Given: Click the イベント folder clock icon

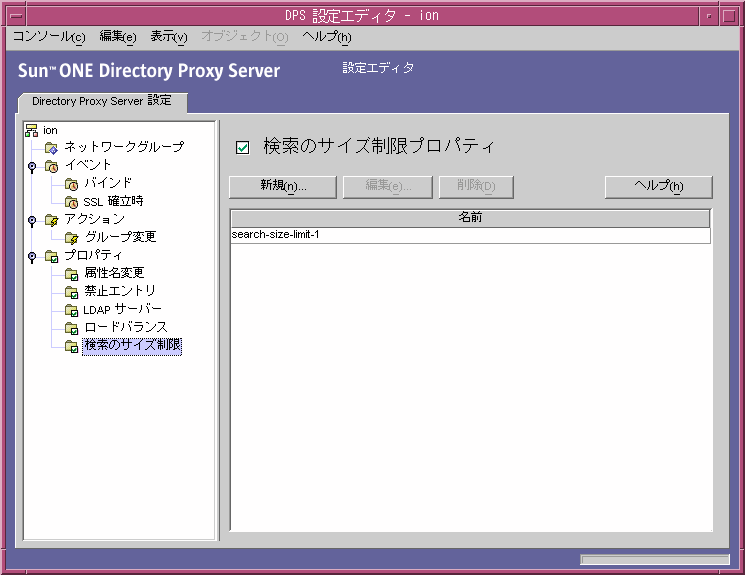Looking at the screenshot, I should (51, 166).
